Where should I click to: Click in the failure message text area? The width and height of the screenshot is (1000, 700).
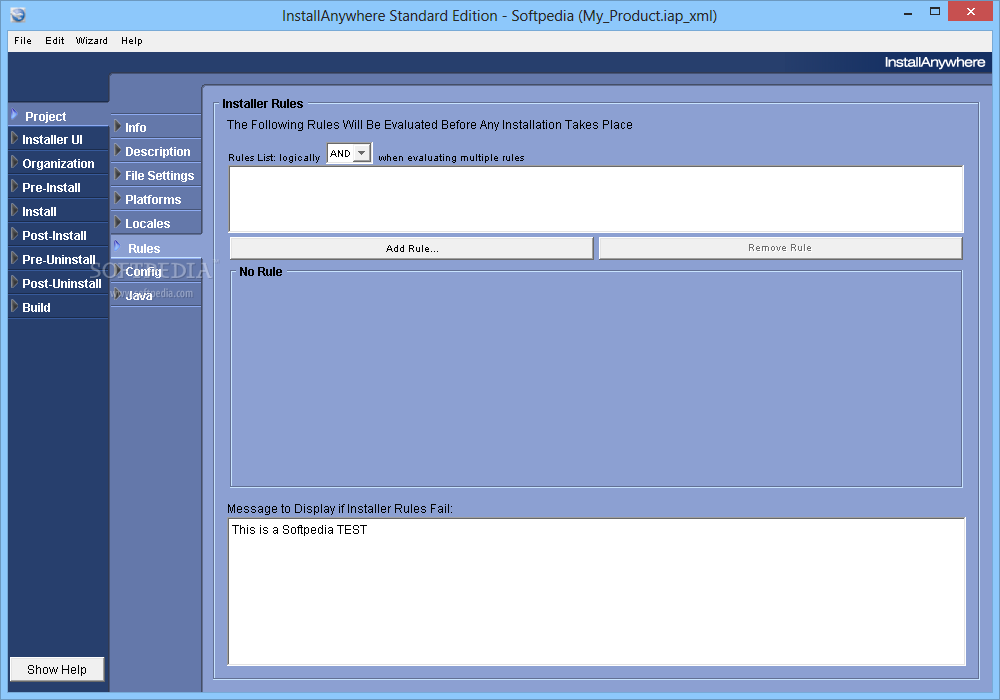tap(596, 592)
